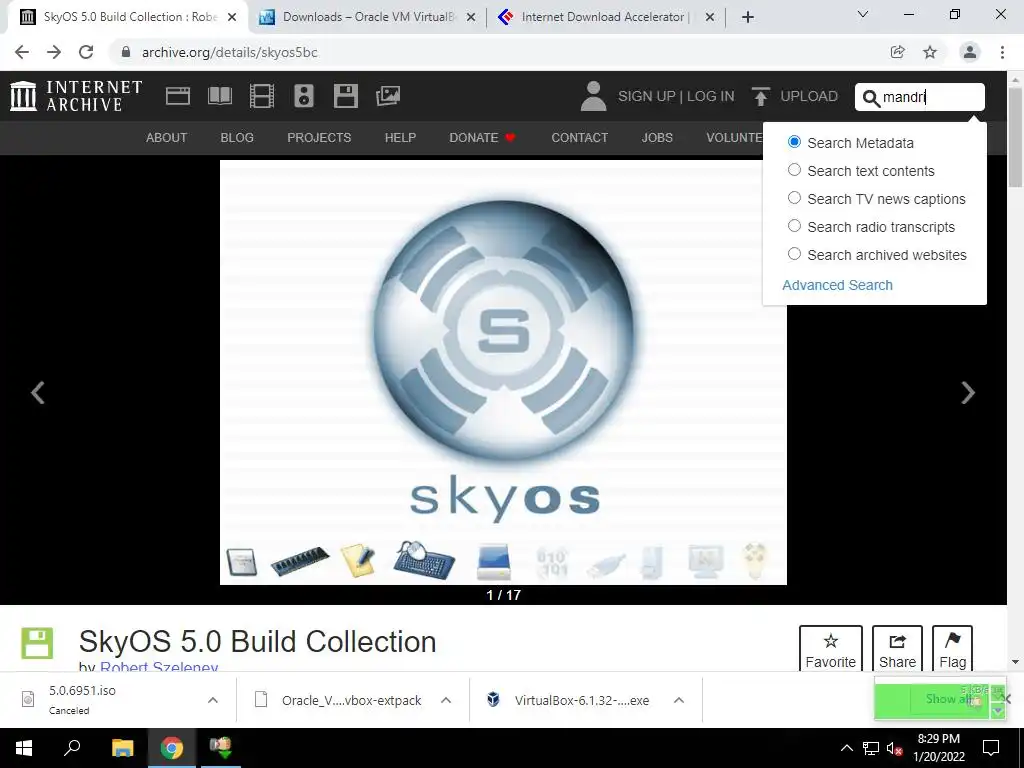
Task: Open the Chrome profile icon
Action: [970, 52]
